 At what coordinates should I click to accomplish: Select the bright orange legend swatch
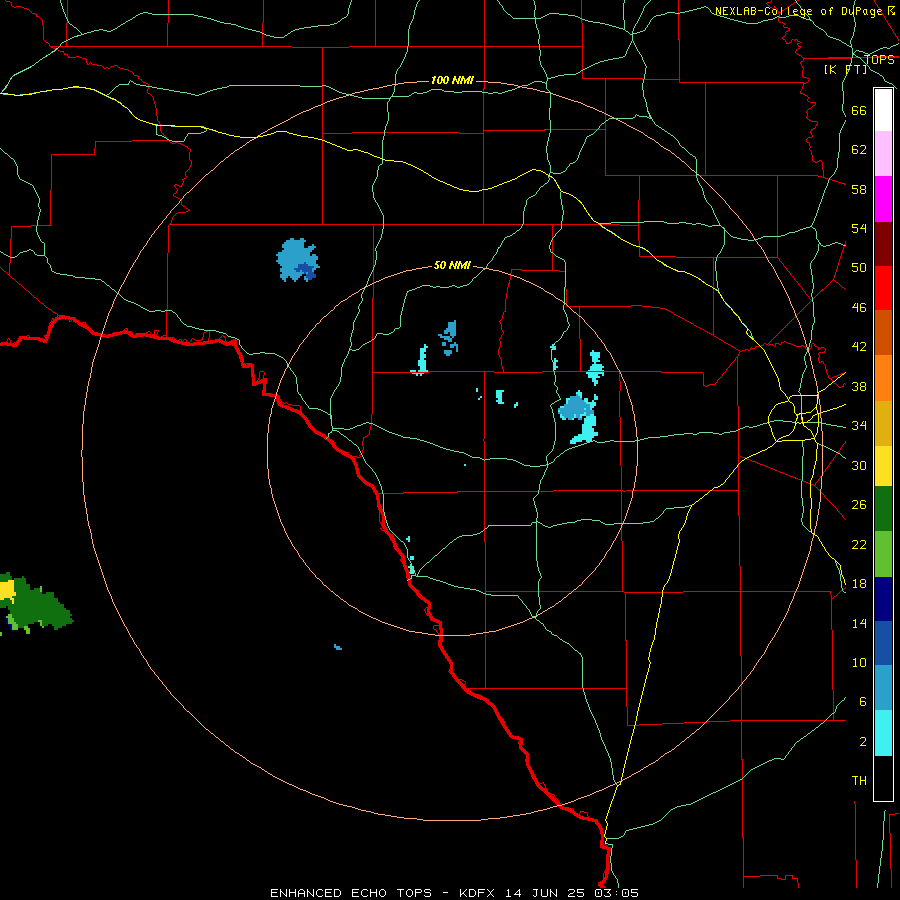coord(883,378)
